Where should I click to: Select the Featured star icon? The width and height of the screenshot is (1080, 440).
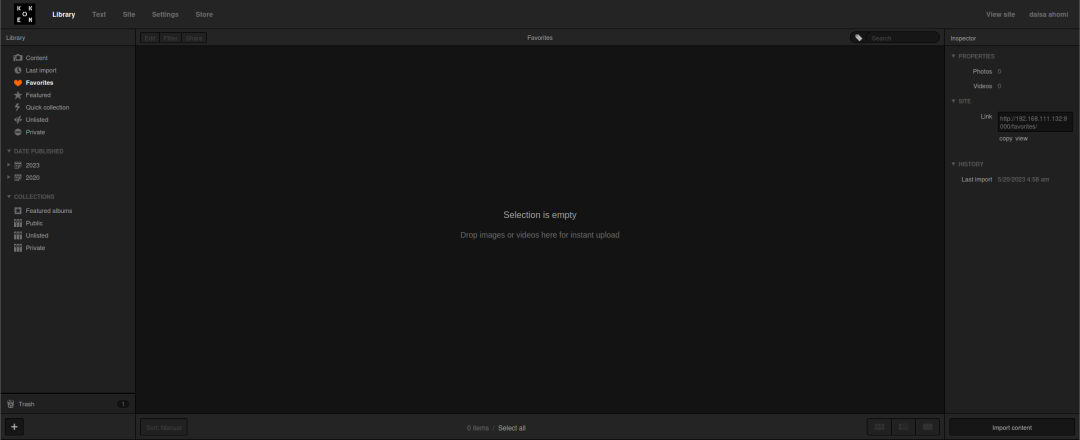point(18,95)
